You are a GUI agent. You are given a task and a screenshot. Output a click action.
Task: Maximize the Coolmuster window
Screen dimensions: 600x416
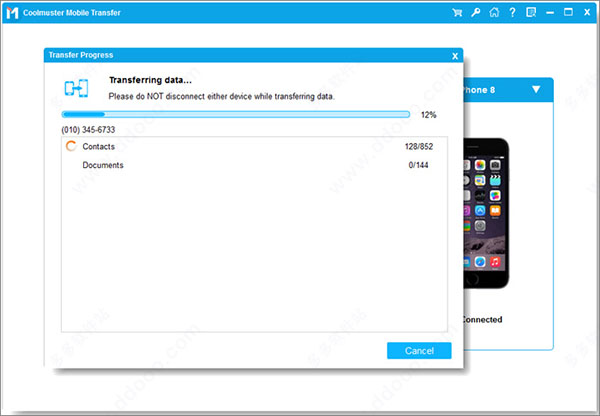point(568,12)
